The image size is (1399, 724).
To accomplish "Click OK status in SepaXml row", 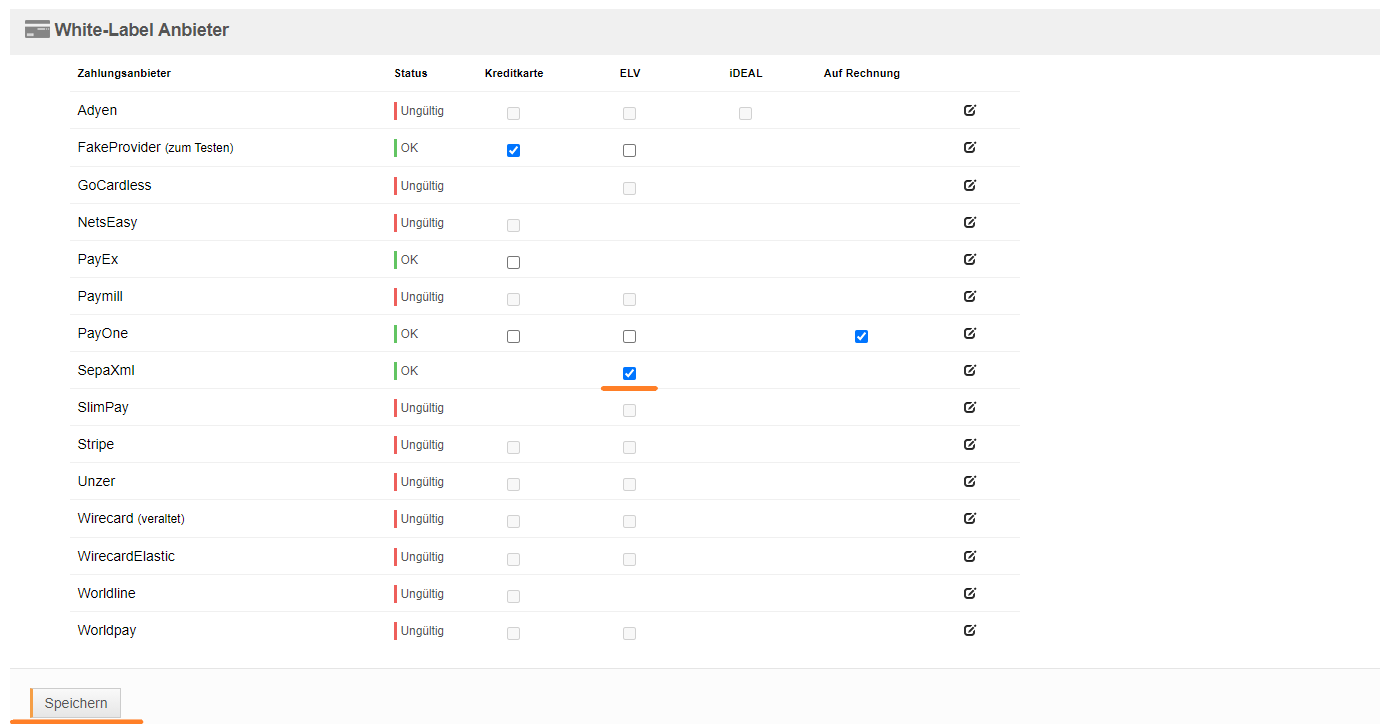I will point(409,371).
